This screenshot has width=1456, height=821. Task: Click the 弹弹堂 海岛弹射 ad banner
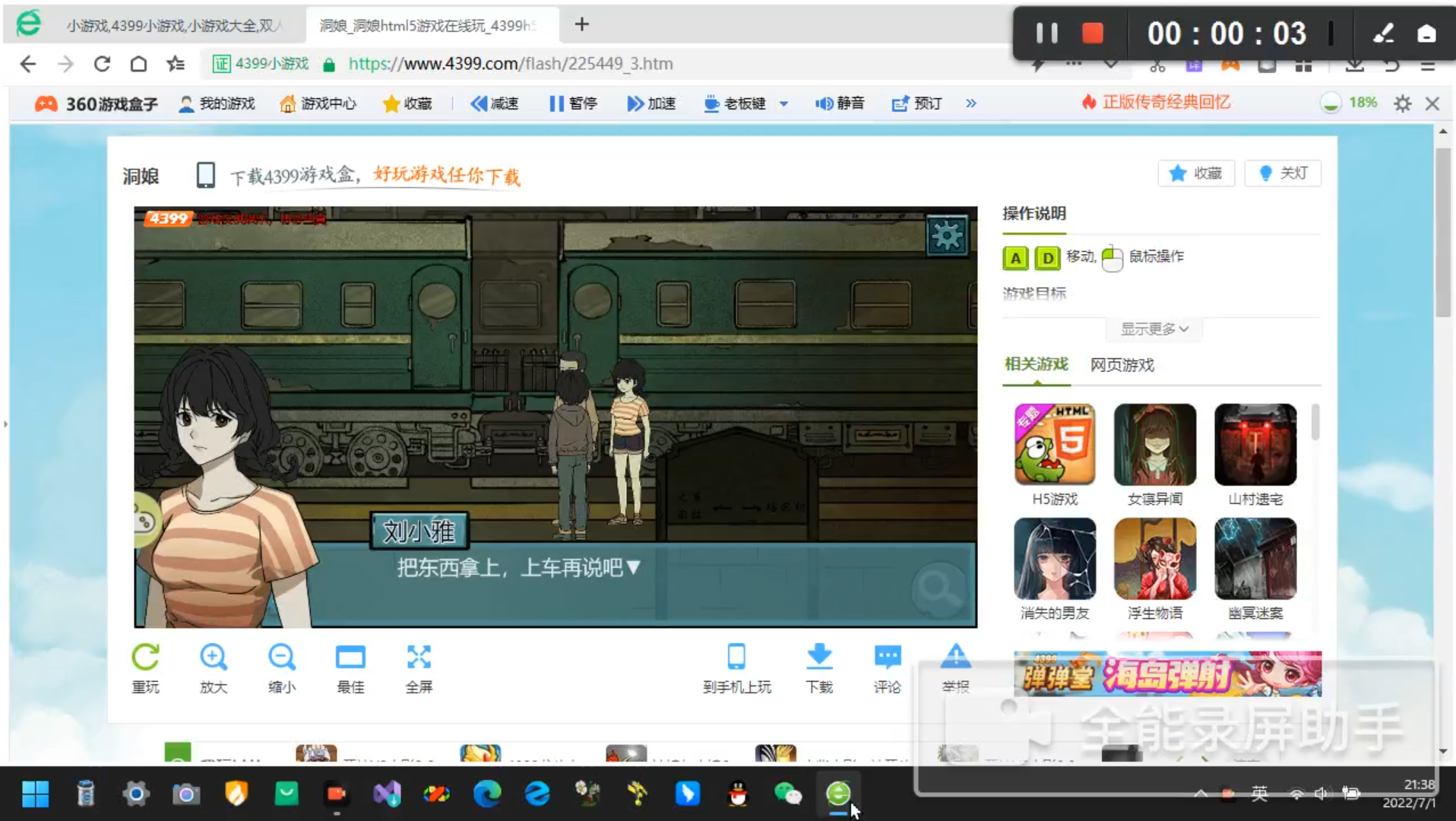click(x=1168, y=674)
